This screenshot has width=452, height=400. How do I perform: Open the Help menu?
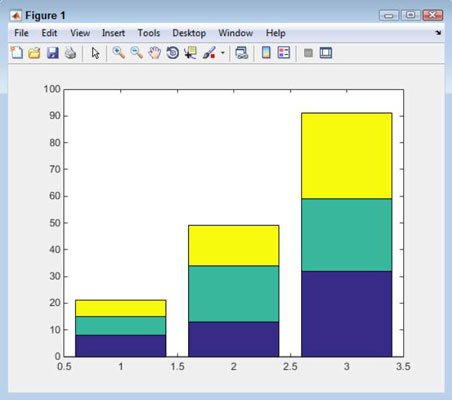click(276, 33)
